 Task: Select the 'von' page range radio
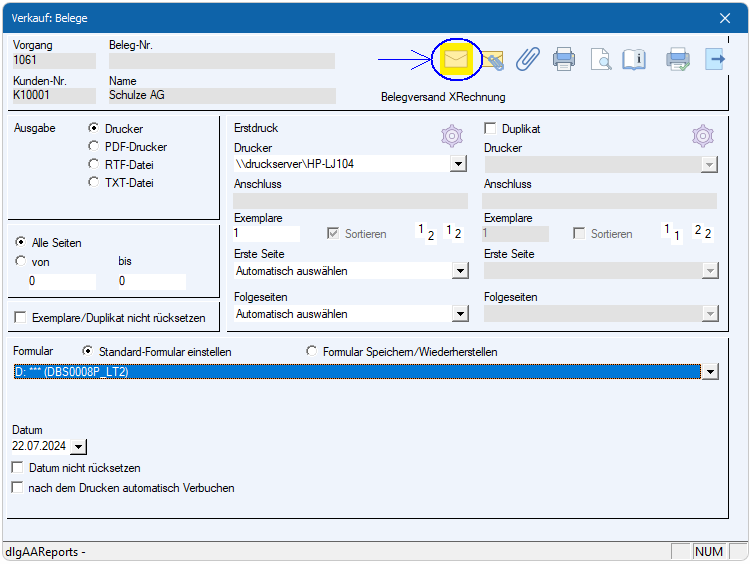pos(21,261)
